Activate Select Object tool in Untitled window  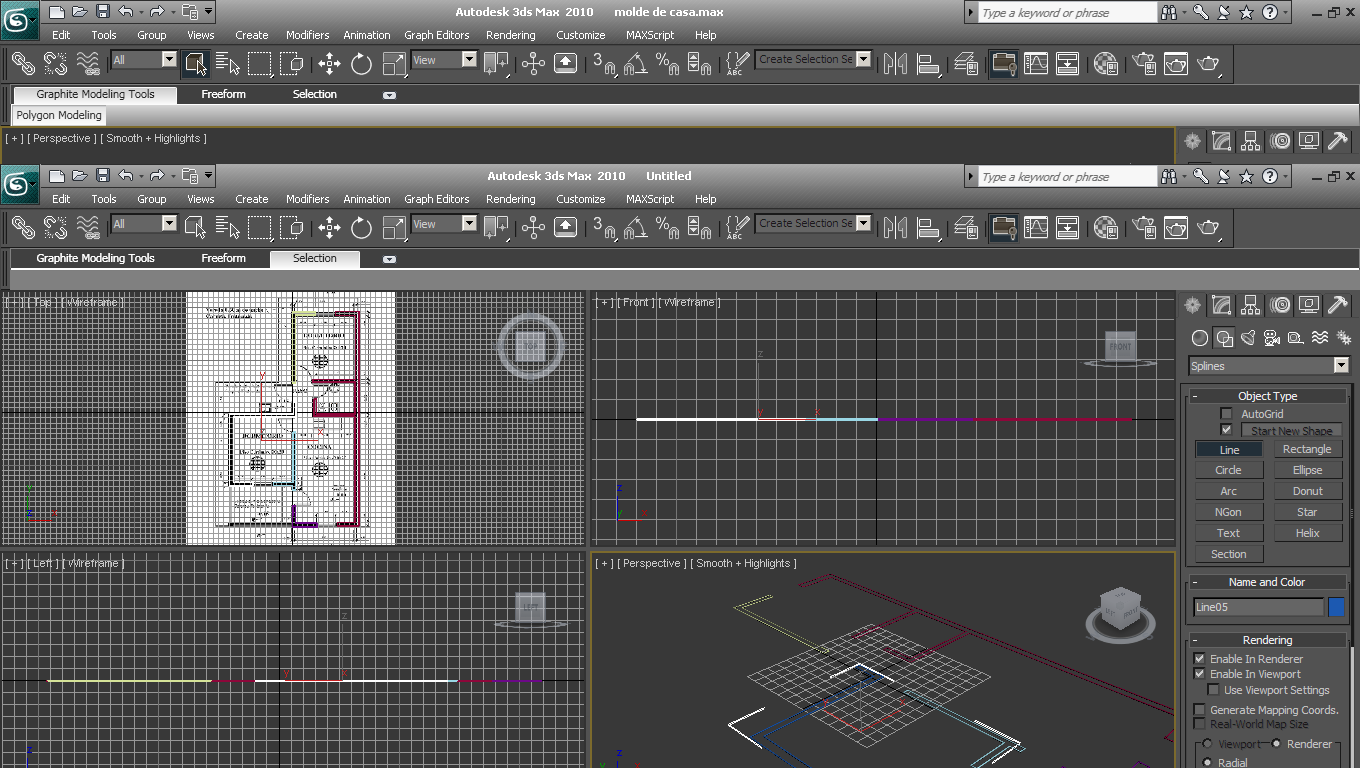[x=195, y=228]
